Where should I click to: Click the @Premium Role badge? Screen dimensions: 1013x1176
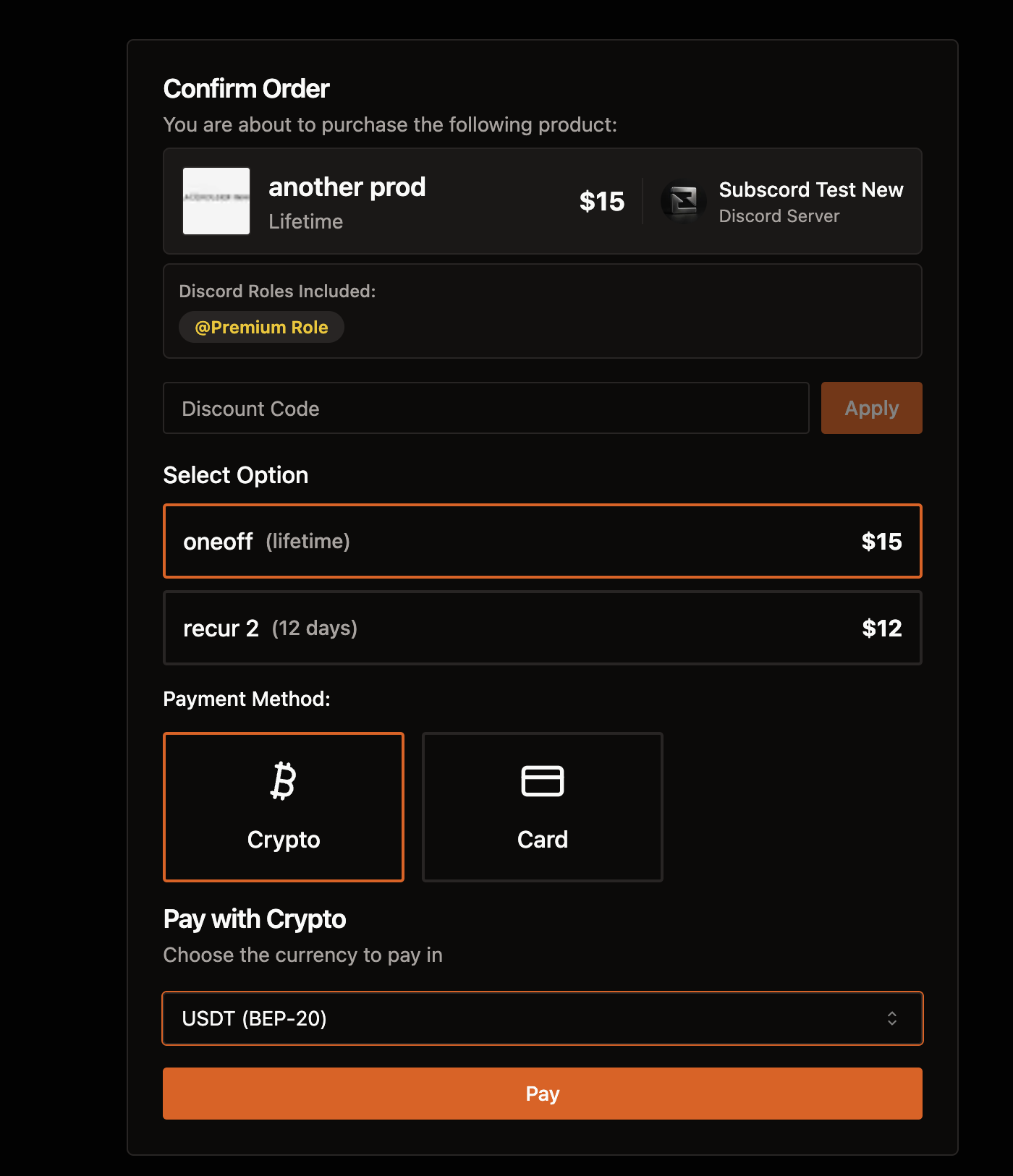pos(261,327)
